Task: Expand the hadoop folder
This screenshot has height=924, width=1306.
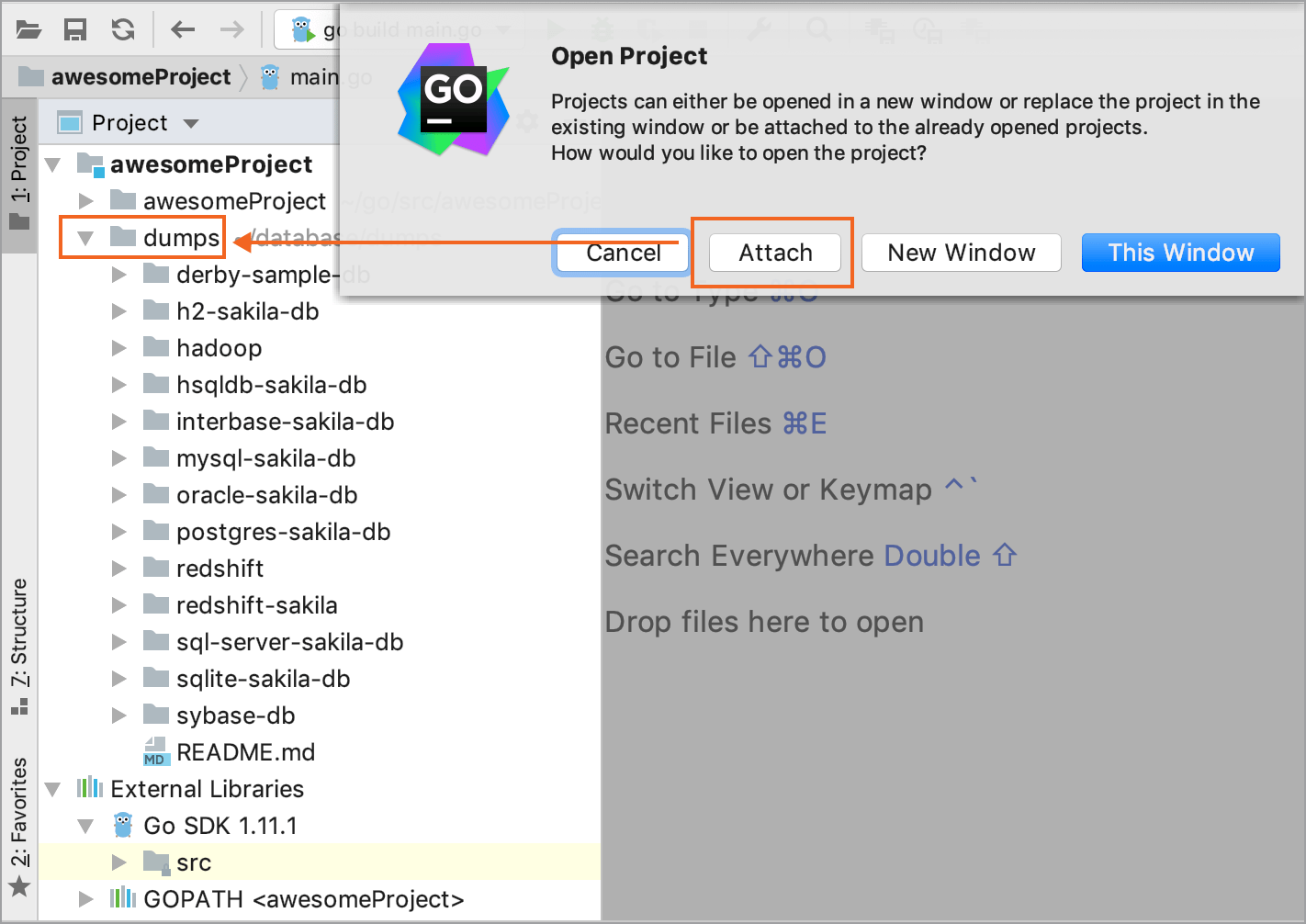Action: tap(119, 347)
